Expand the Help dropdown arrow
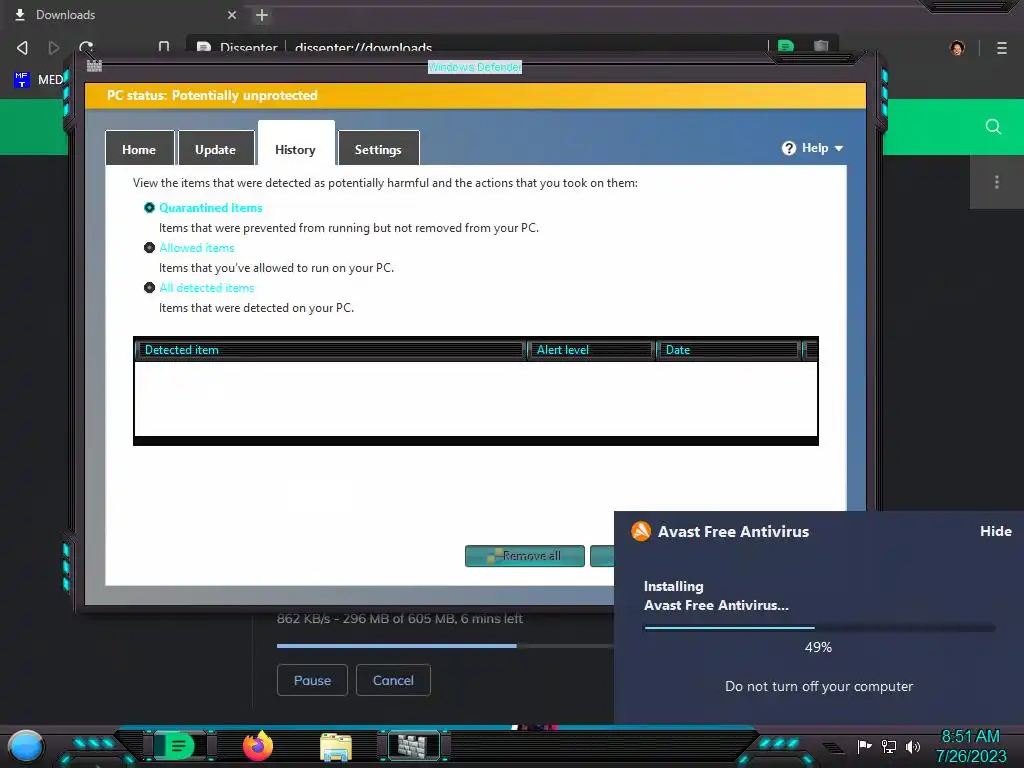1024x768 pixels. click(x=839, y=148)
